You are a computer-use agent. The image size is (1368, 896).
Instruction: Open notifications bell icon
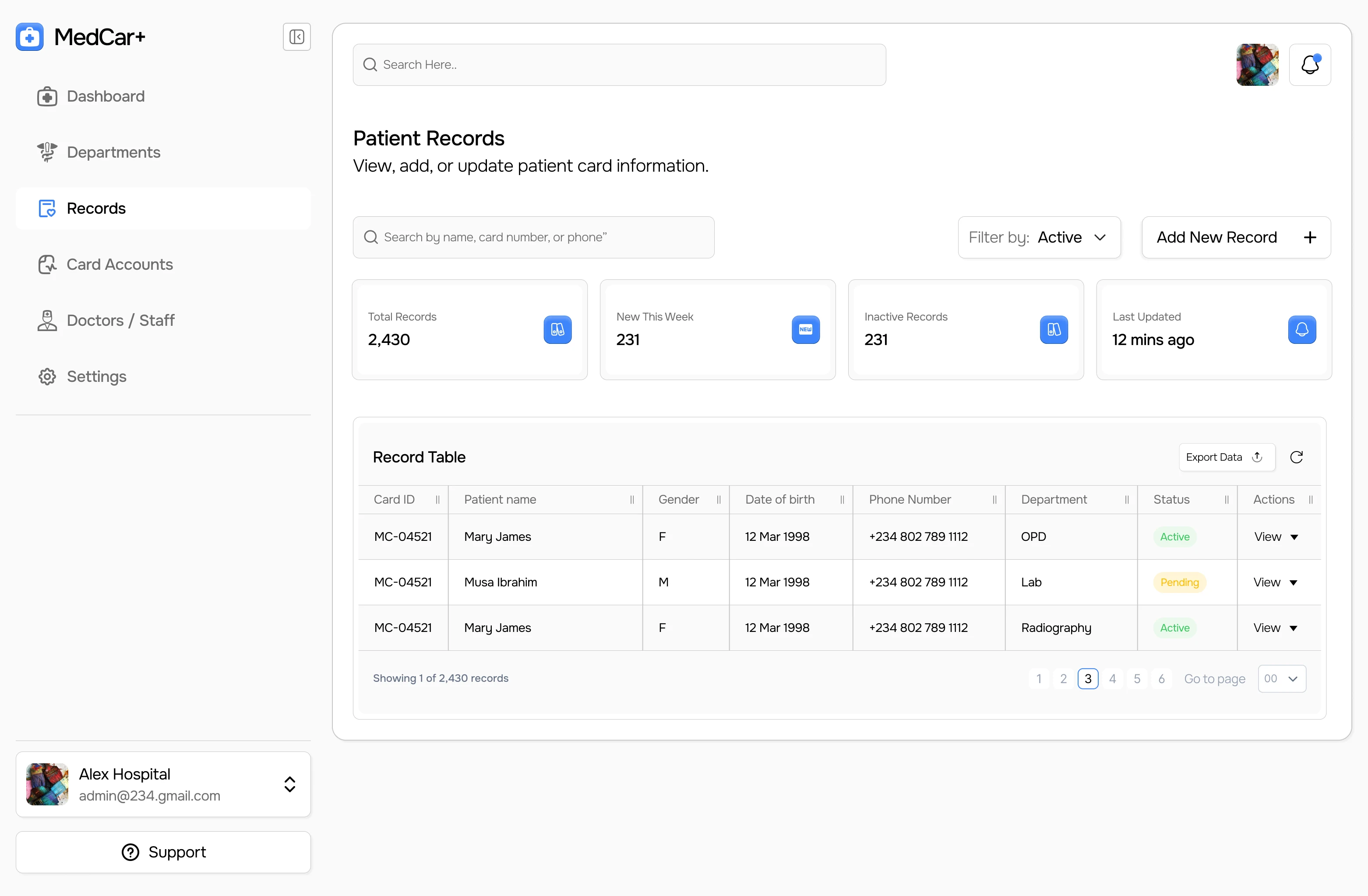tap(1309, 65)
